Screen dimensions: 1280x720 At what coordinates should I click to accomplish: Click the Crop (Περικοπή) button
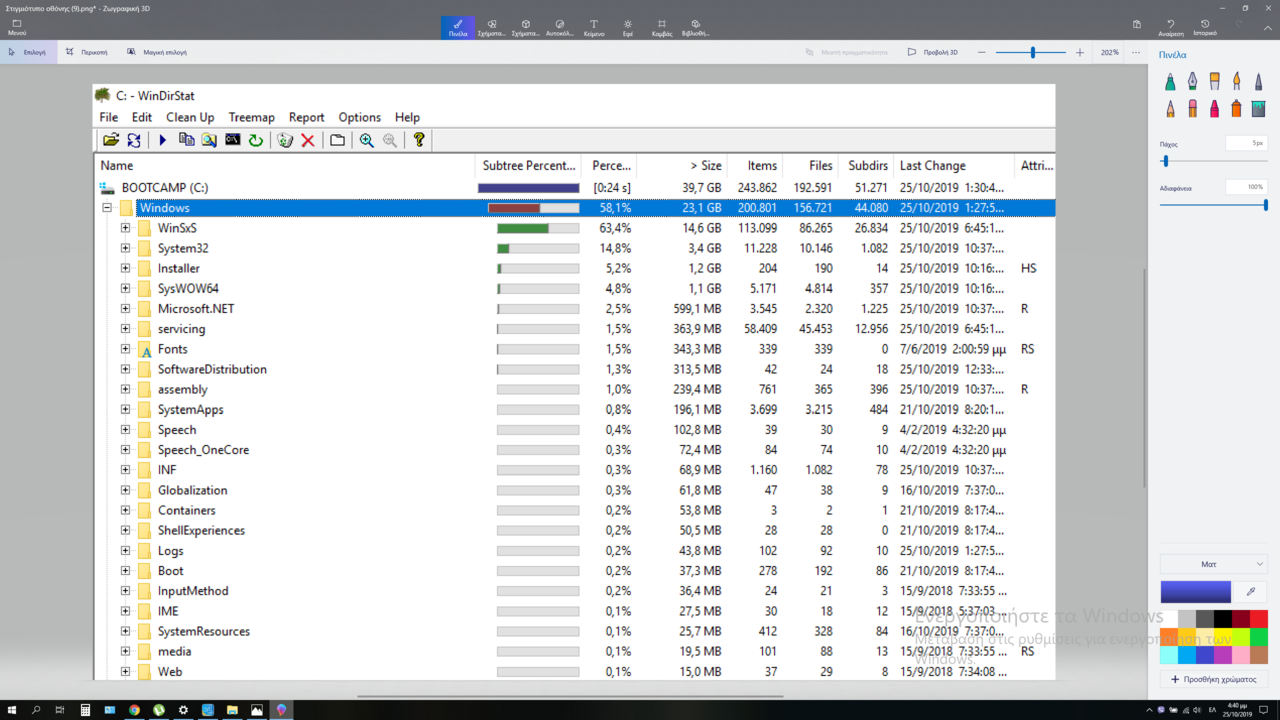click(x=86, y=52)
